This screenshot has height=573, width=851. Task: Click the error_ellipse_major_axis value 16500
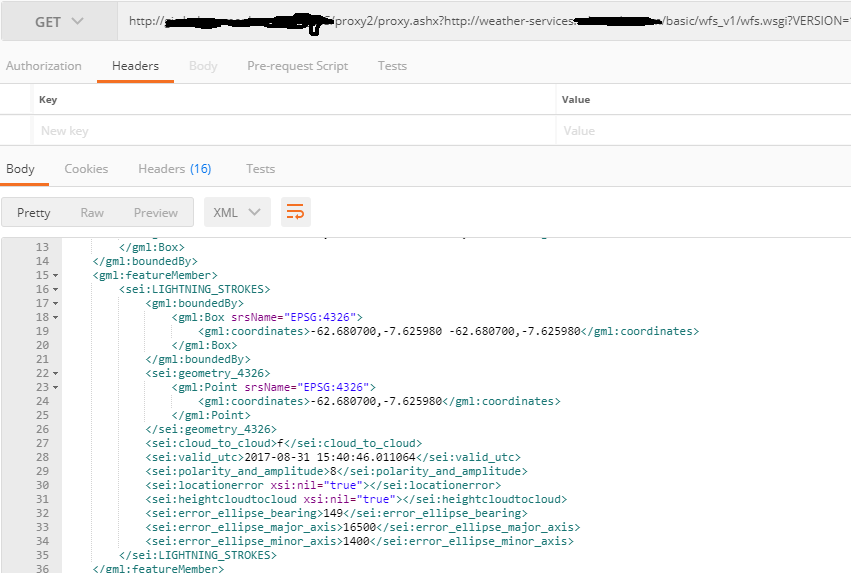tap(360, 527)
